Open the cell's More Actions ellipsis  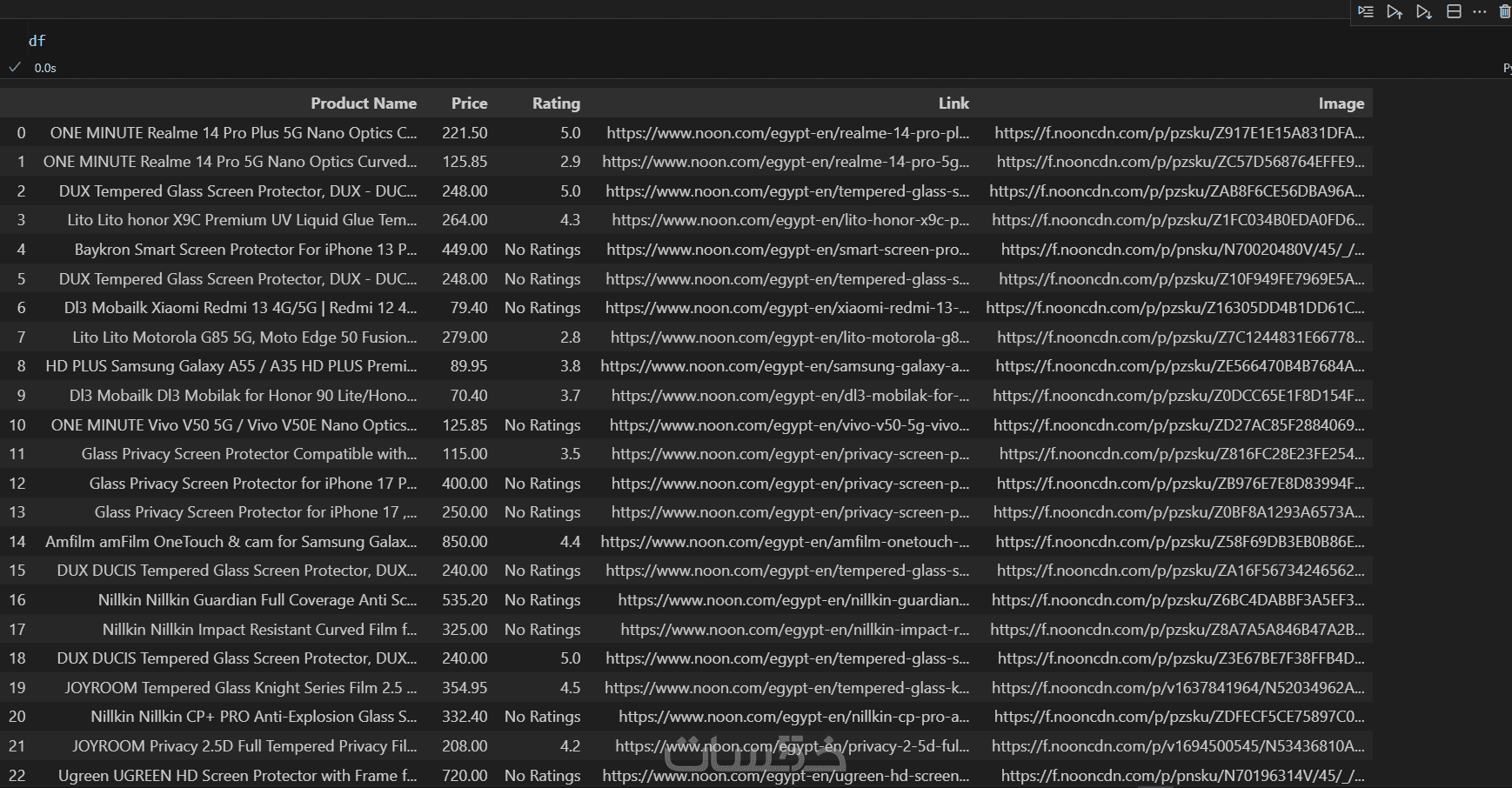point(1480,11)
